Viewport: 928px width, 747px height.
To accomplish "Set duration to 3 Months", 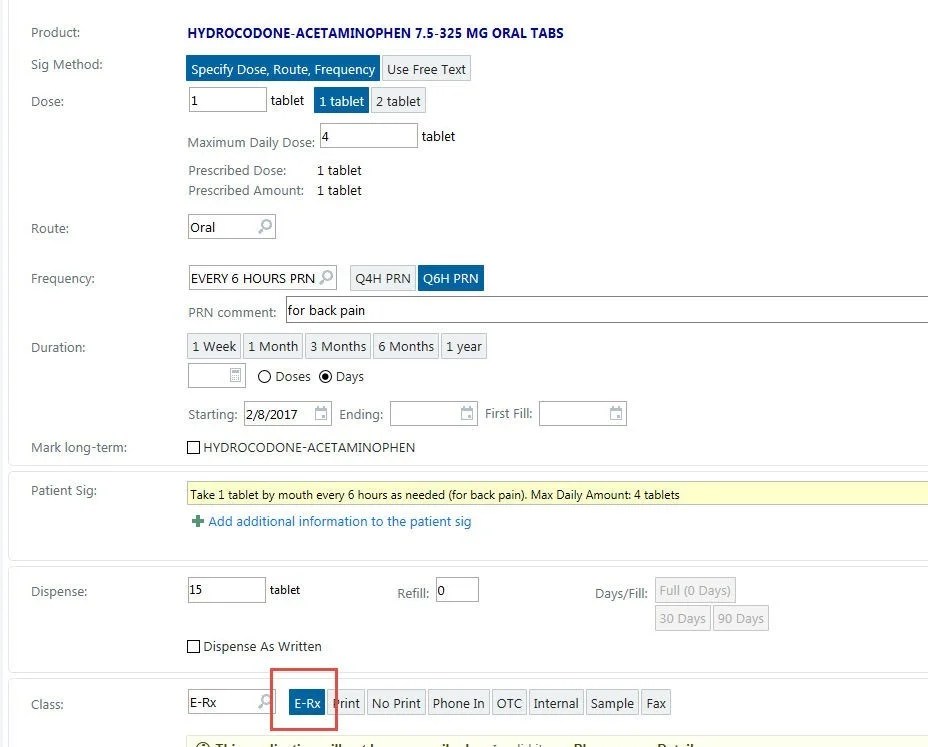I will [338, 346].
